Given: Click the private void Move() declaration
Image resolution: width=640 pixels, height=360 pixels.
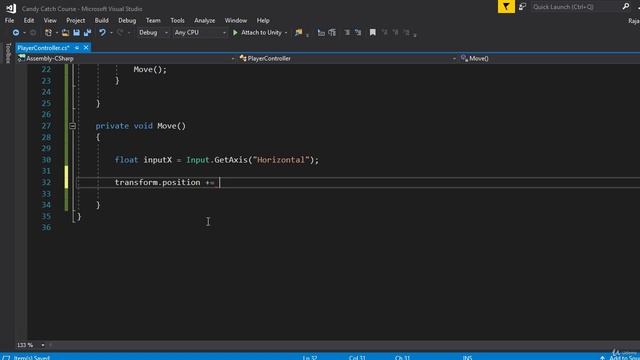Looking at the screenshot, I should coord(140,126).
